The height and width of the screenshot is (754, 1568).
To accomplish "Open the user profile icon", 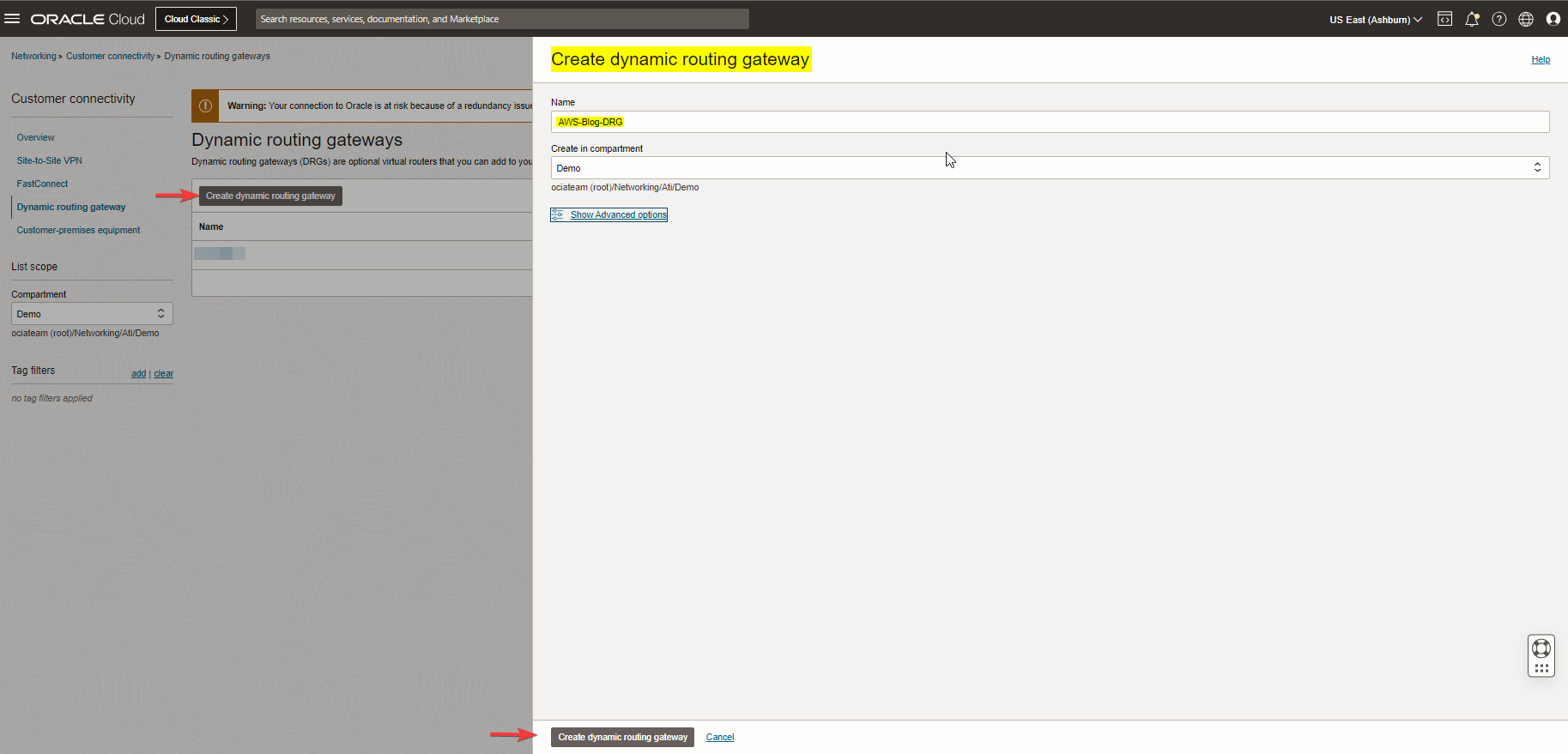I will [1553, 19].
